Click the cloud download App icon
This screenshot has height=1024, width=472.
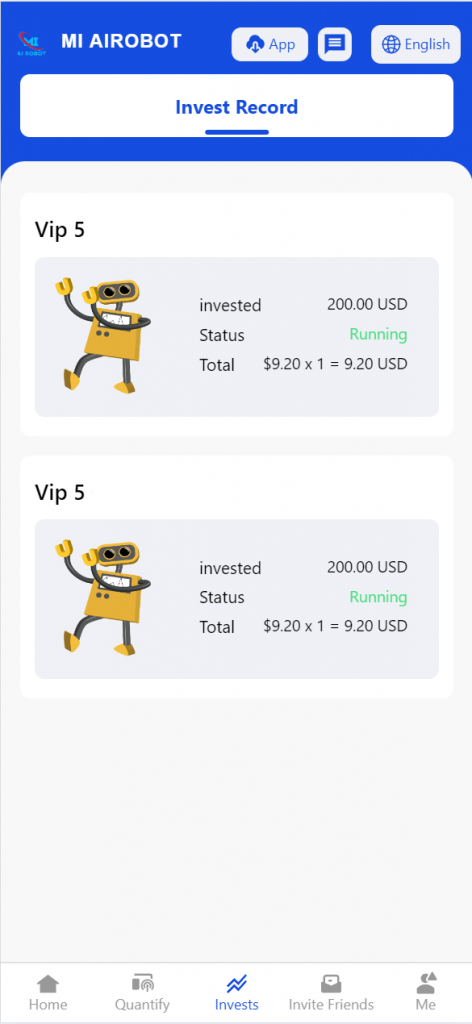tap(254, 44)
